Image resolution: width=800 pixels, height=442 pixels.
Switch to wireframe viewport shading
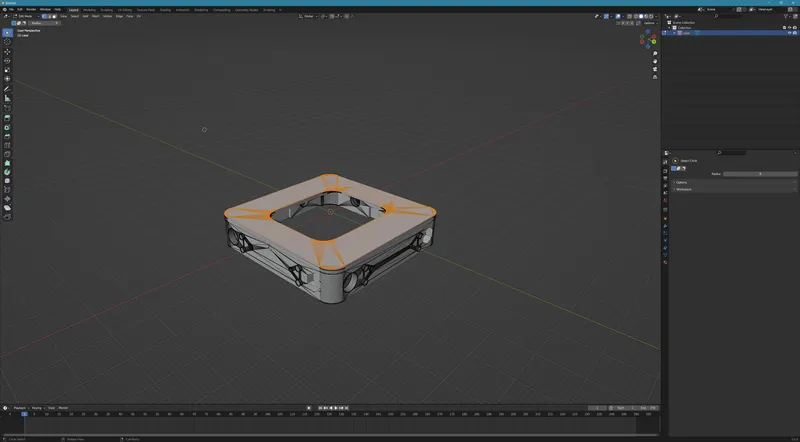click(x=636, y=16)
